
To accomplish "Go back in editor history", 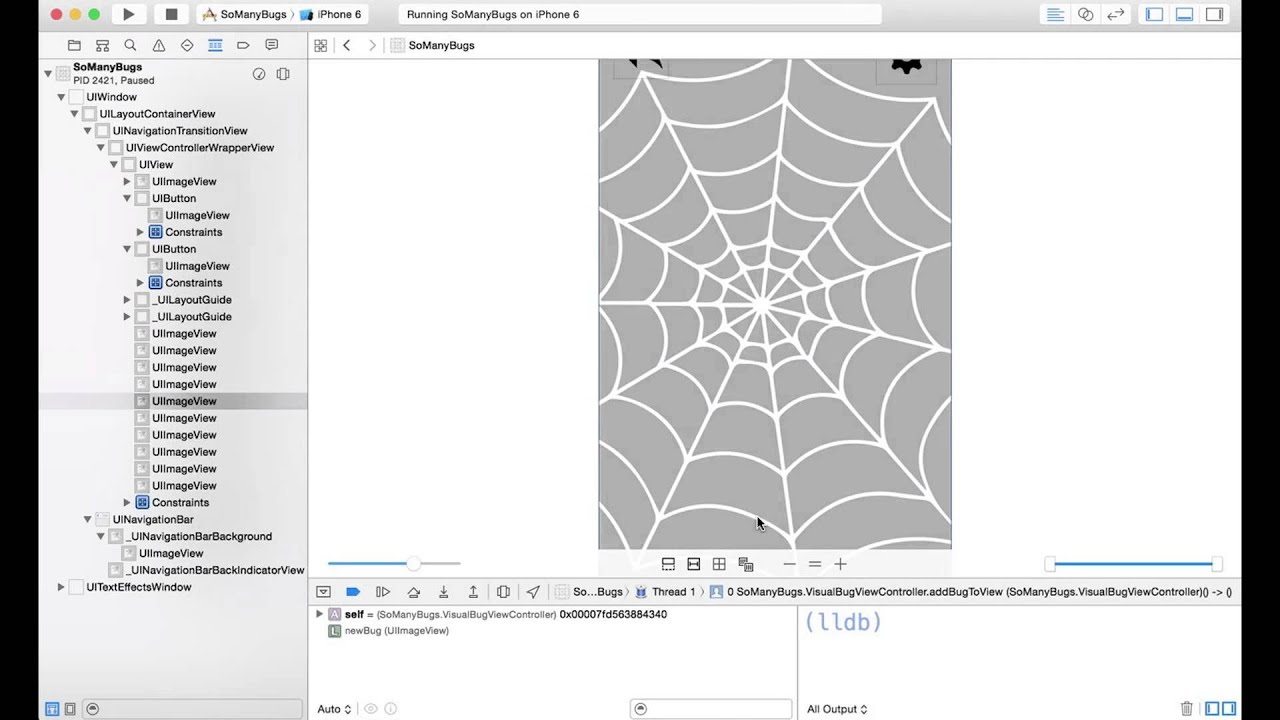I will (x=347, y=45).
